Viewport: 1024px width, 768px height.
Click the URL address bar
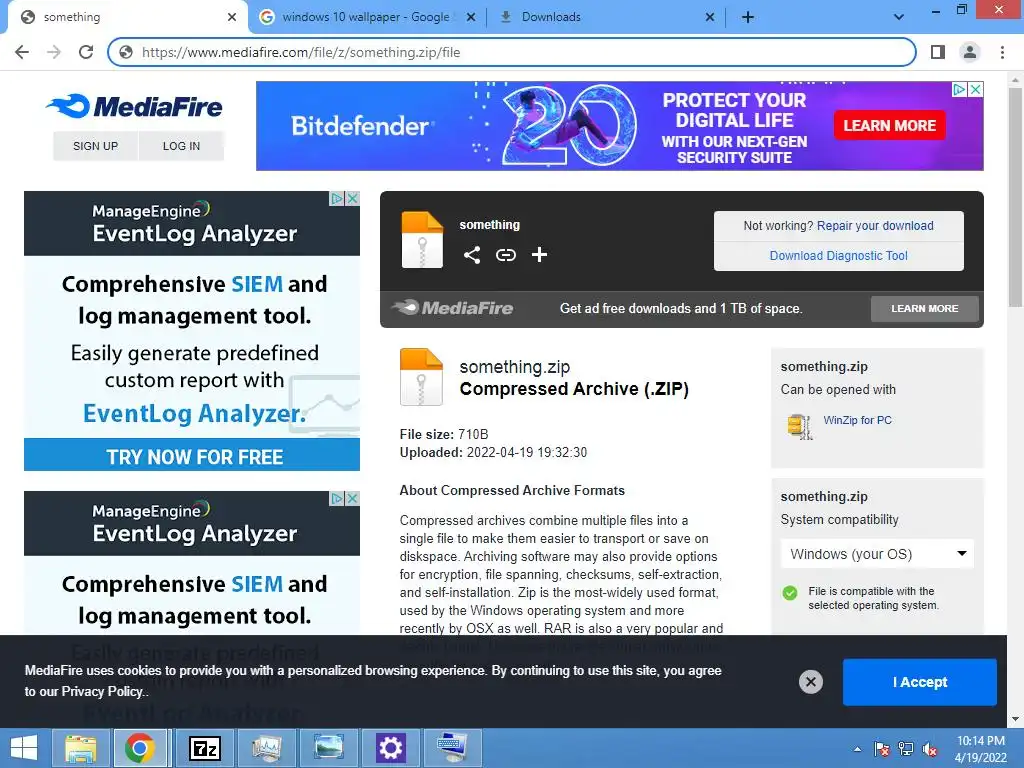coord(512,52)
